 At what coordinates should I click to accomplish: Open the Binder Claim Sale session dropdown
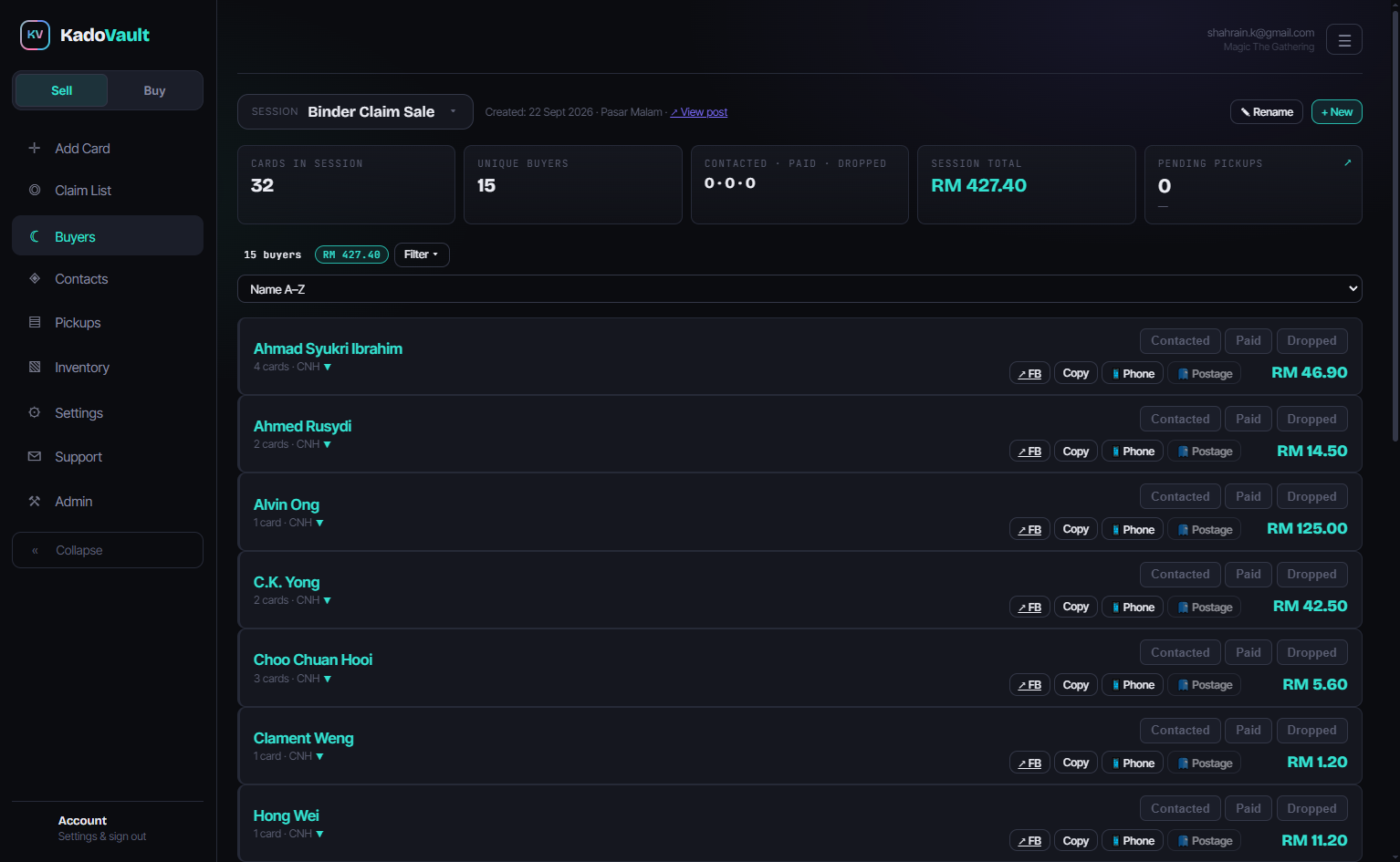tap(355, 111)
